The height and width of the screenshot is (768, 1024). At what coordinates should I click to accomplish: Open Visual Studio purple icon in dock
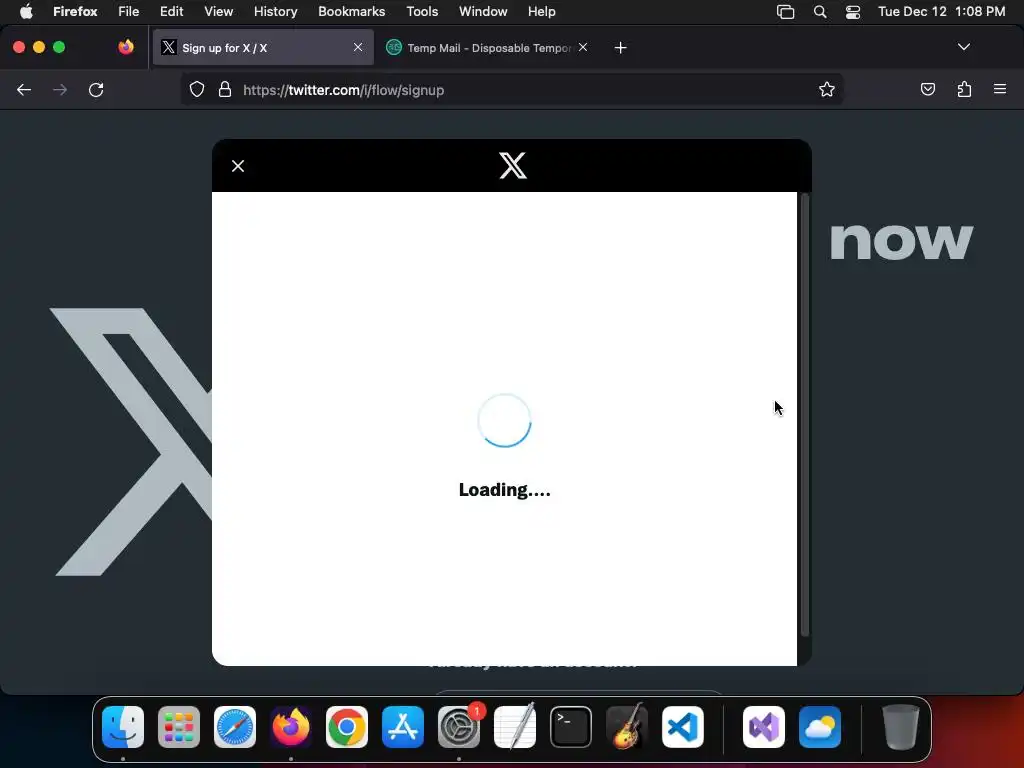pos(764,727)
